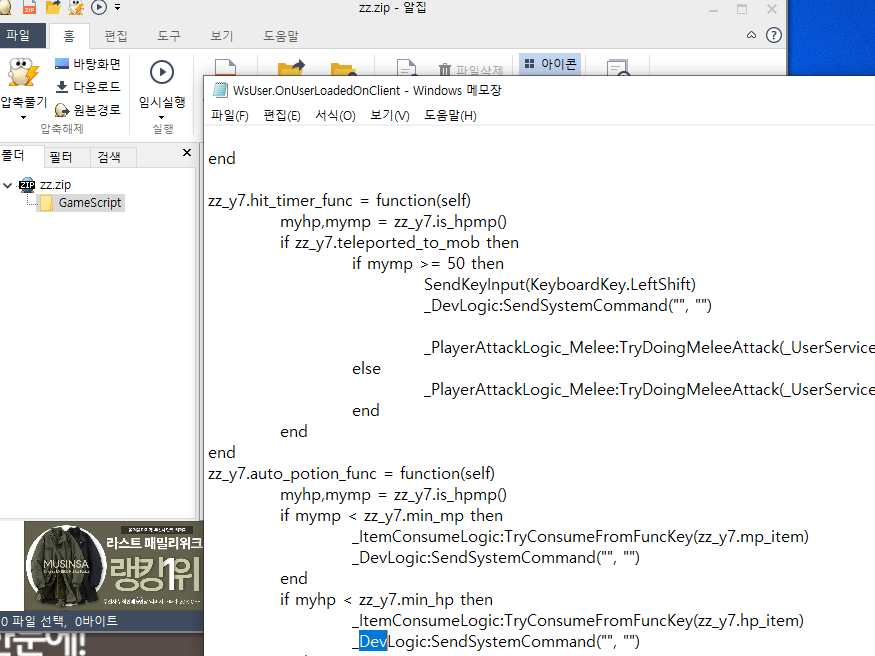Collapse the zz.zip tree node

[7, 185]
